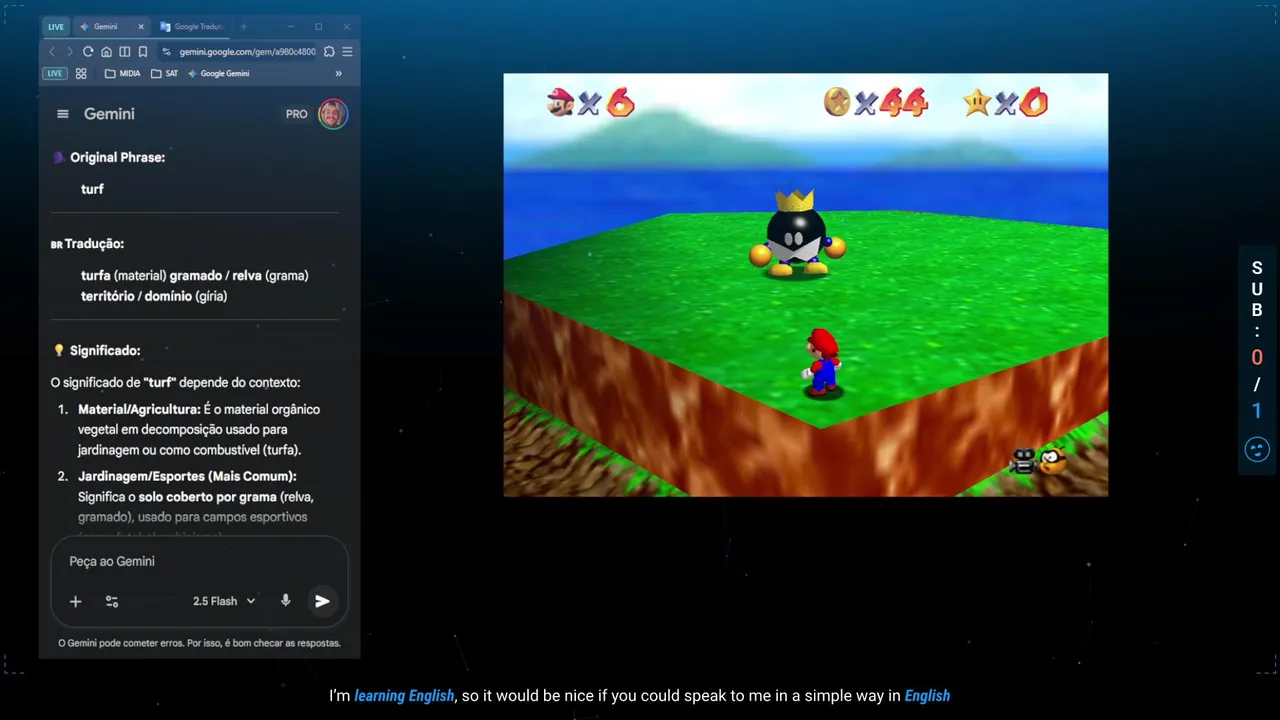Open the 2.5 Flash model dropdown
This screenshot has width=1280, height=720.
[225, 601]
